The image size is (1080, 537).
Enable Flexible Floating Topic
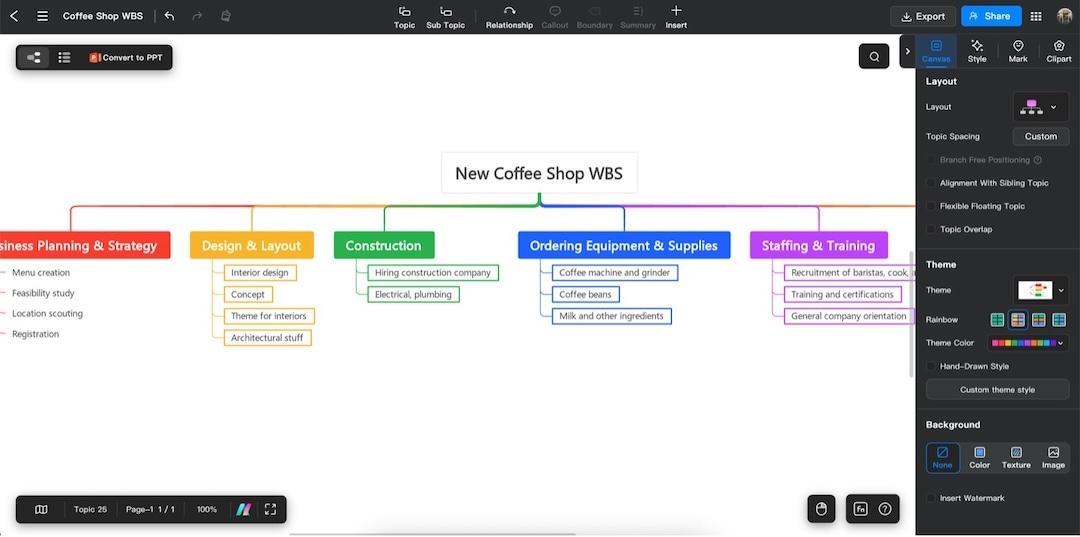coord(931,206)
